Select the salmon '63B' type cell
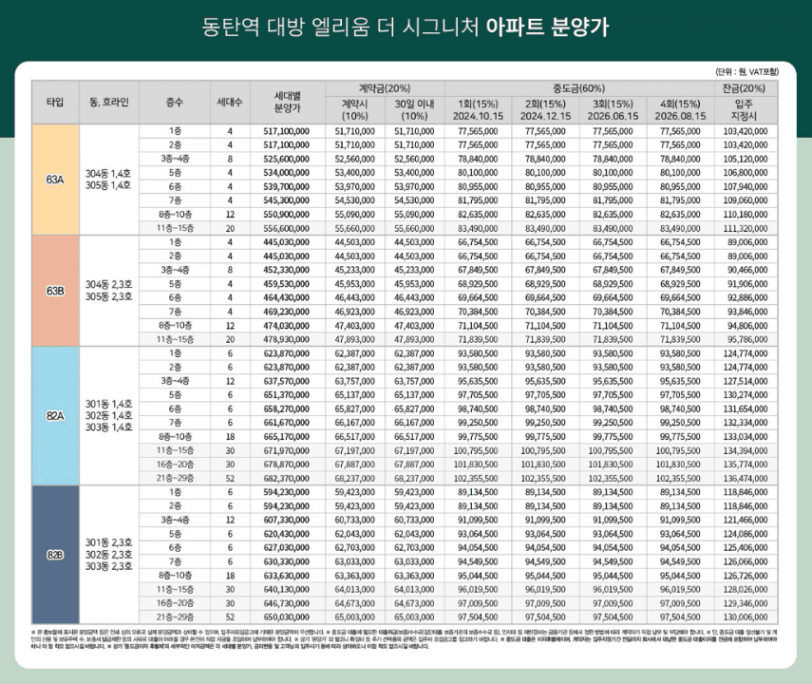 pos(55,291)
